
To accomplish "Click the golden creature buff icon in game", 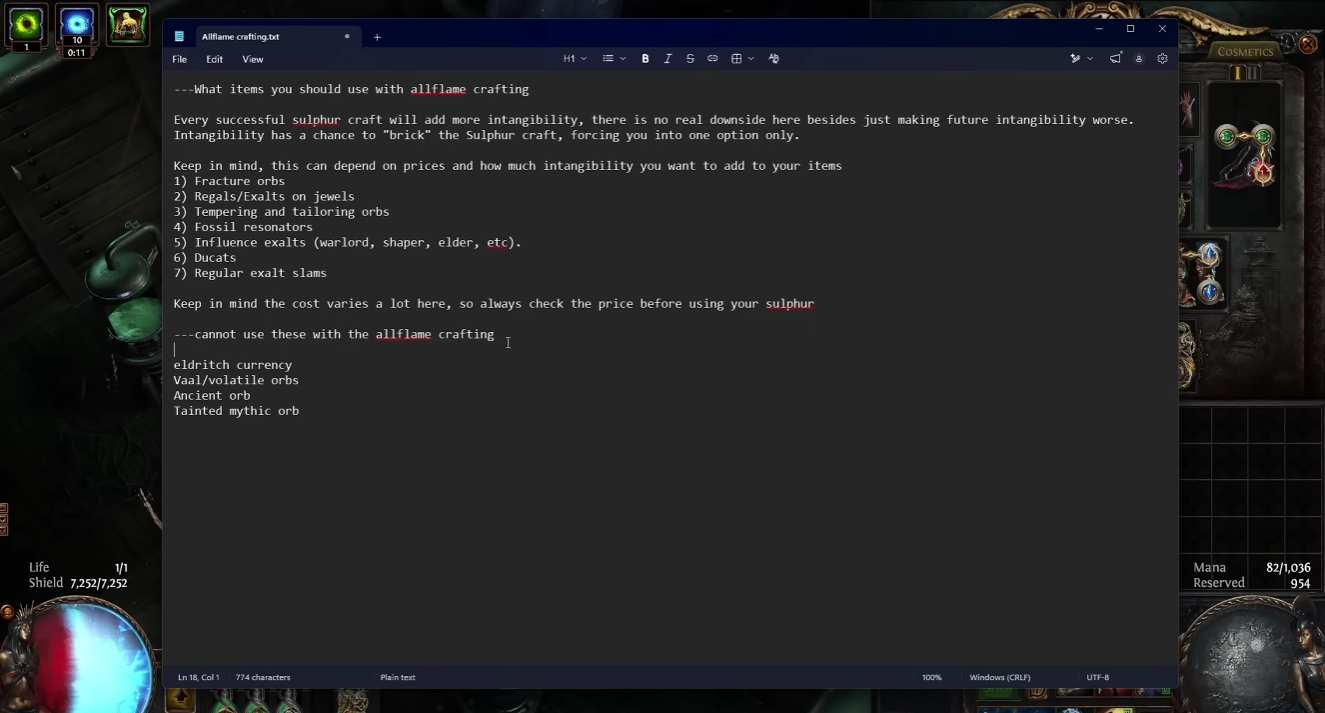I will [128, 24].
